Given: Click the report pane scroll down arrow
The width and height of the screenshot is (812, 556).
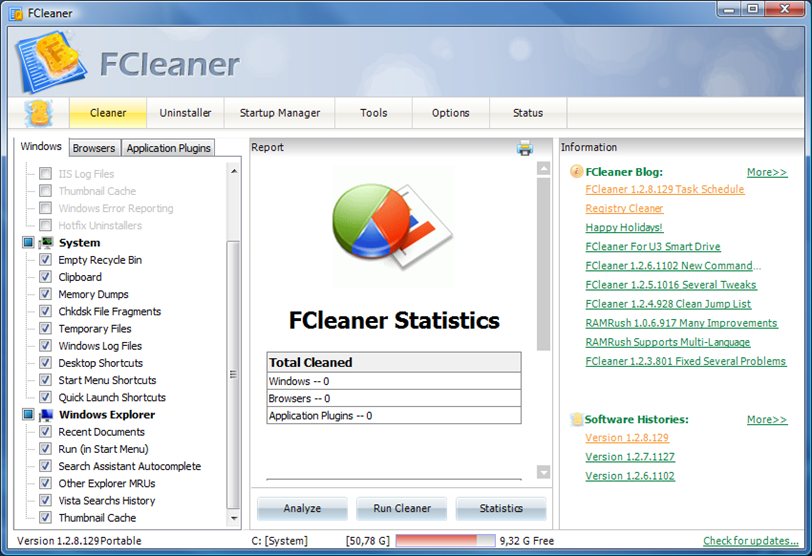Looking at the screenshot, I should (x=543, y=472).
